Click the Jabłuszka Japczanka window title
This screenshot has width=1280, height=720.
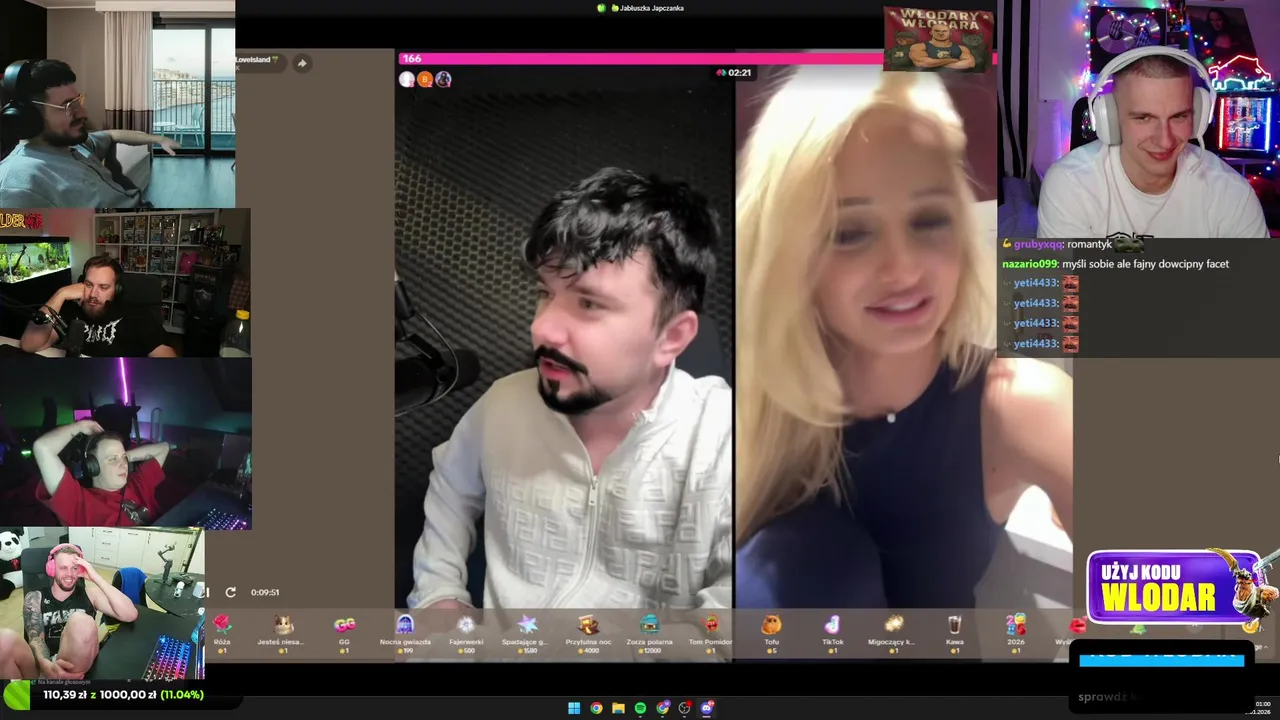pos(646,8)
